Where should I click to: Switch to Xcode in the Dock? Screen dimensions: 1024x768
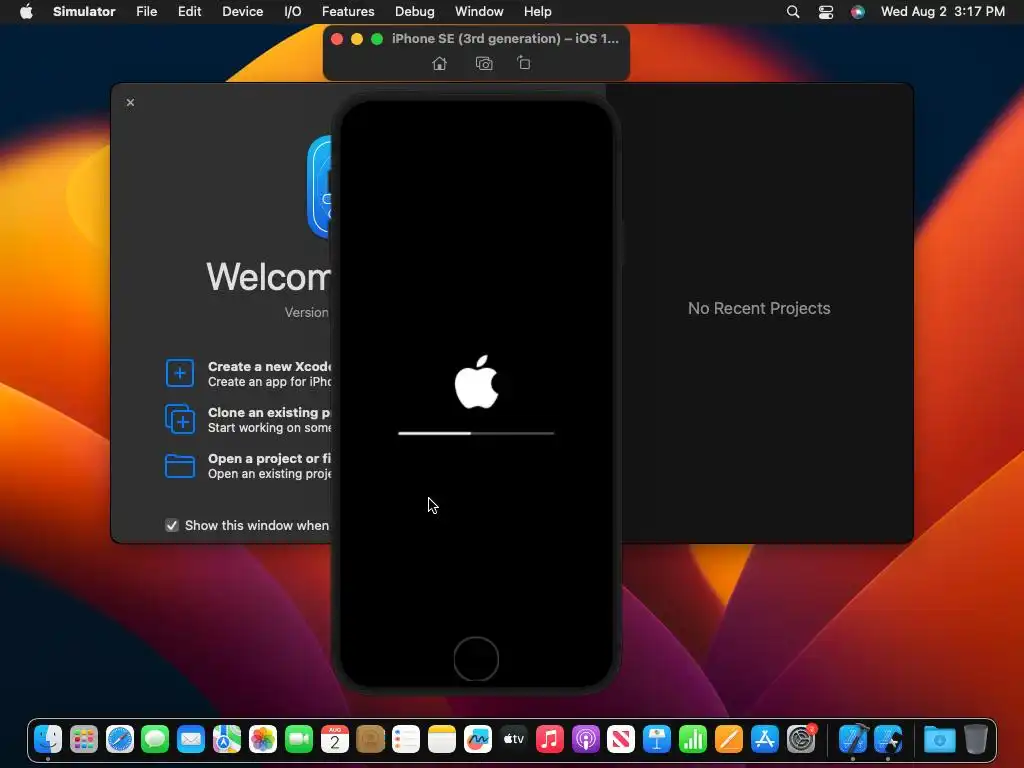click(x=853, y=739)
